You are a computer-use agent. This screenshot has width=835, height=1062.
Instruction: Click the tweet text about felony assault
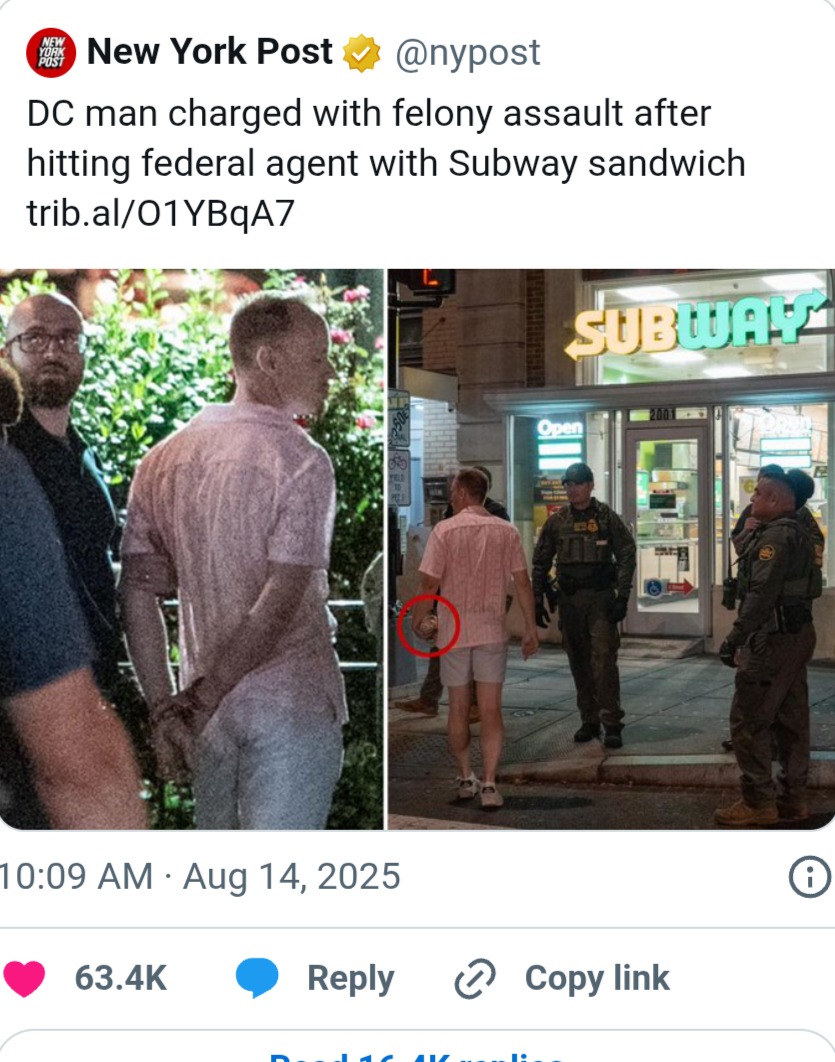pyautogui.click(x=386, y=138)
